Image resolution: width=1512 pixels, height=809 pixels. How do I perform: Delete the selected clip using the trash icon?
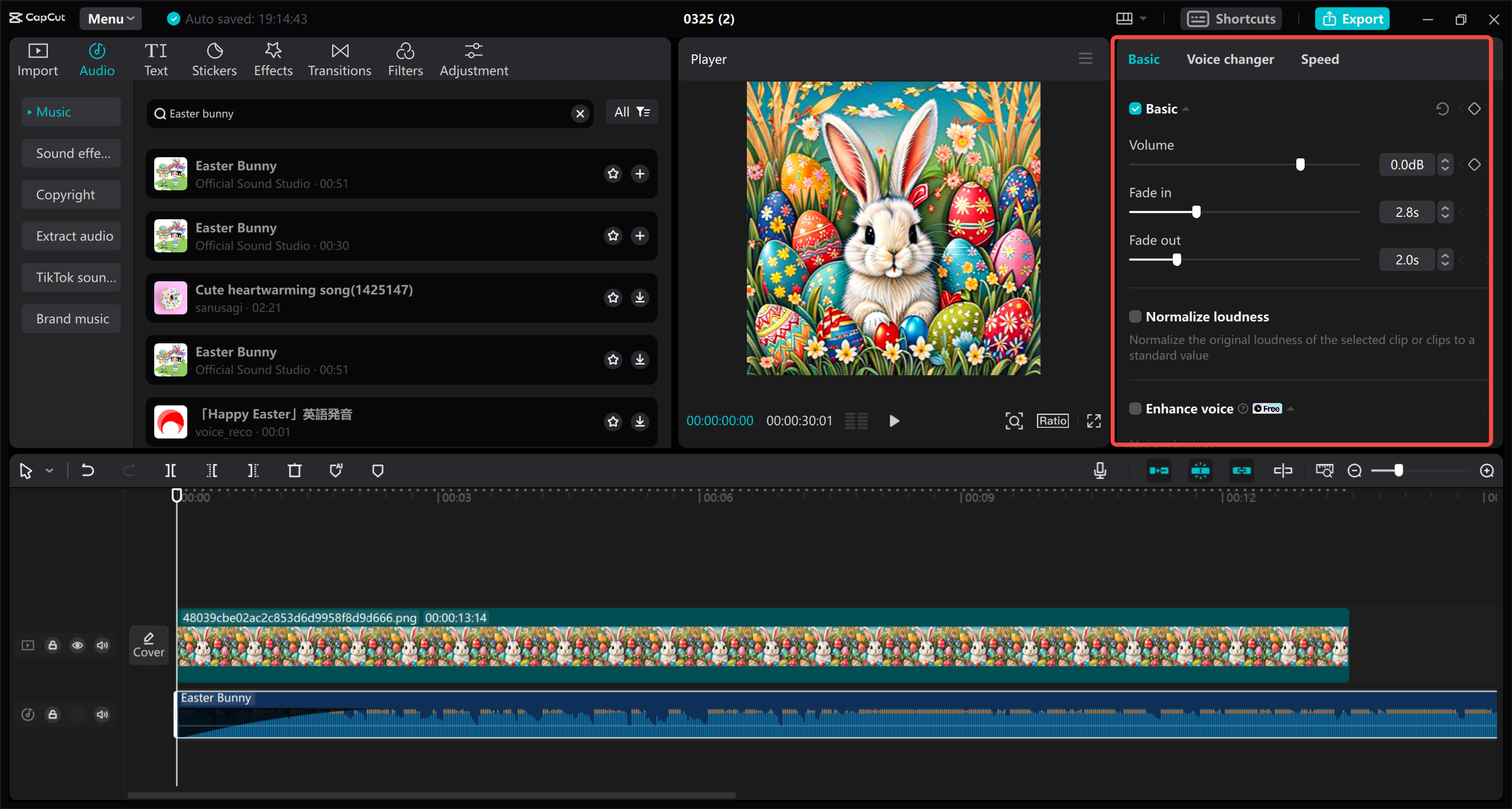click(x=295, y=470)
